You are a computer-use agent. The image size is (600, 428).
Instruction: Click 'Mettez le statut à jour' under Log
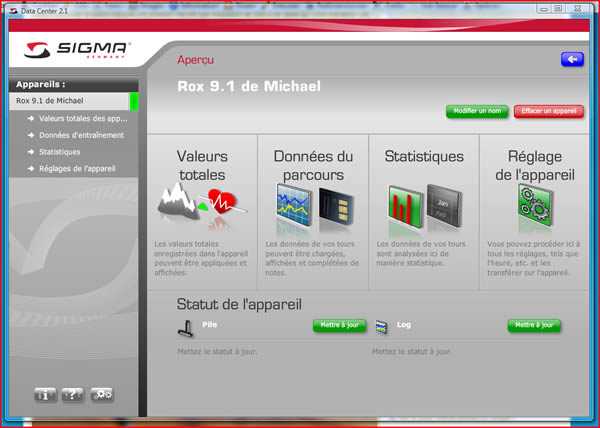click(x=411, y=351)
